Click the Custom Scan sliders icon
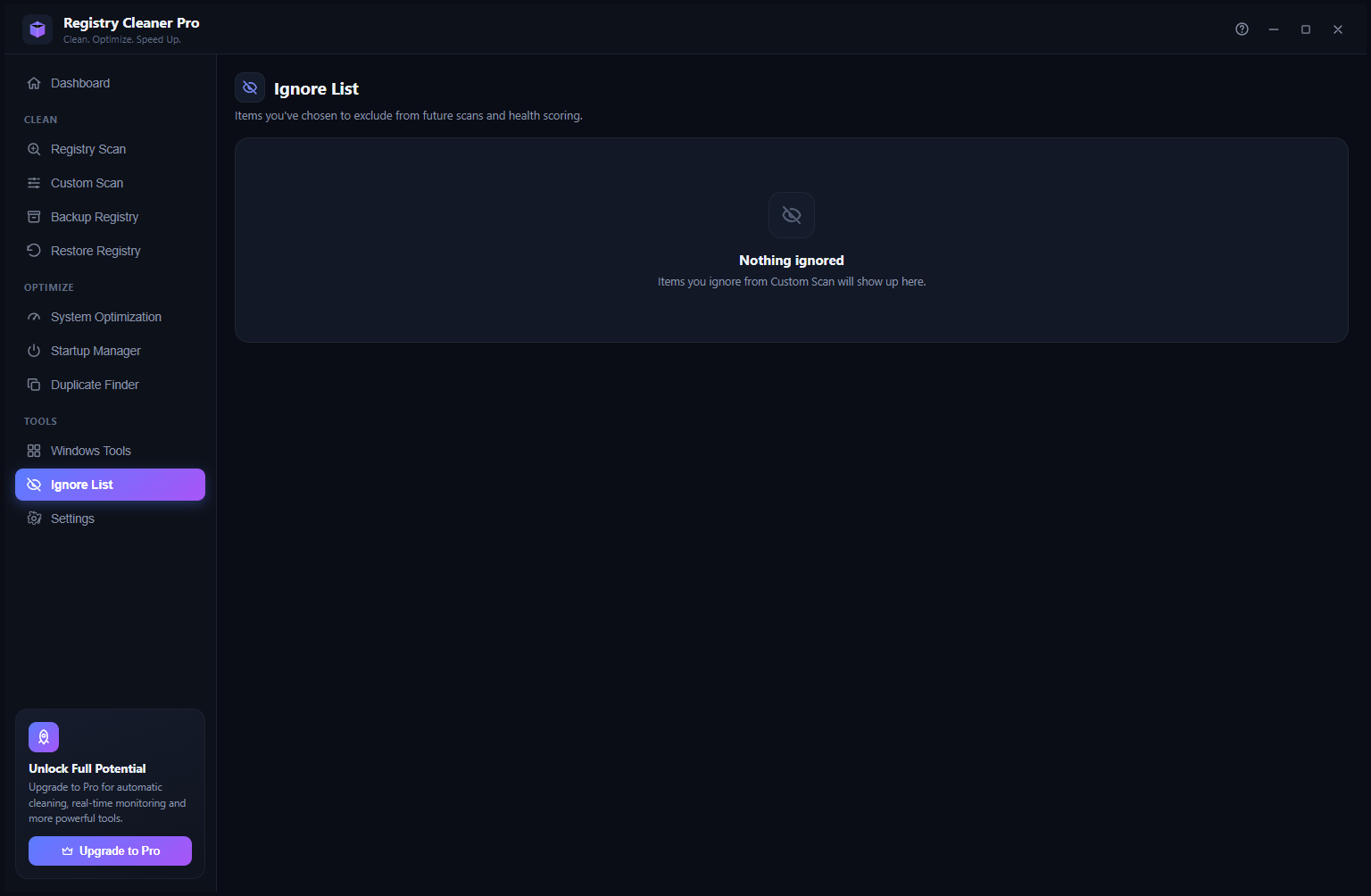The image size is (1371, 896). [34, 183]
